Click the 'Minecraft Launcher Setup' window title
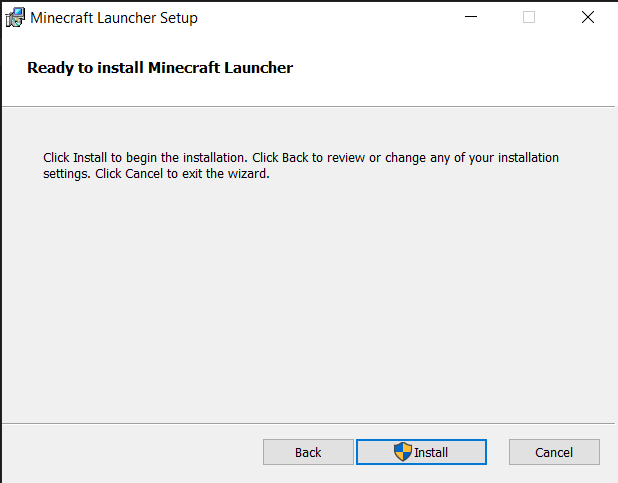 click(114, 18)
